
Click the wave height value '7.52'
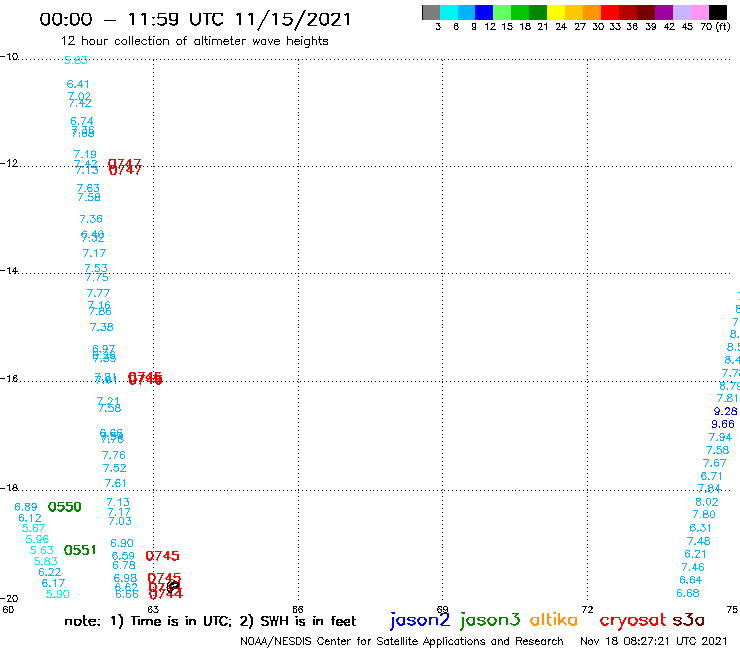[115, 468]
